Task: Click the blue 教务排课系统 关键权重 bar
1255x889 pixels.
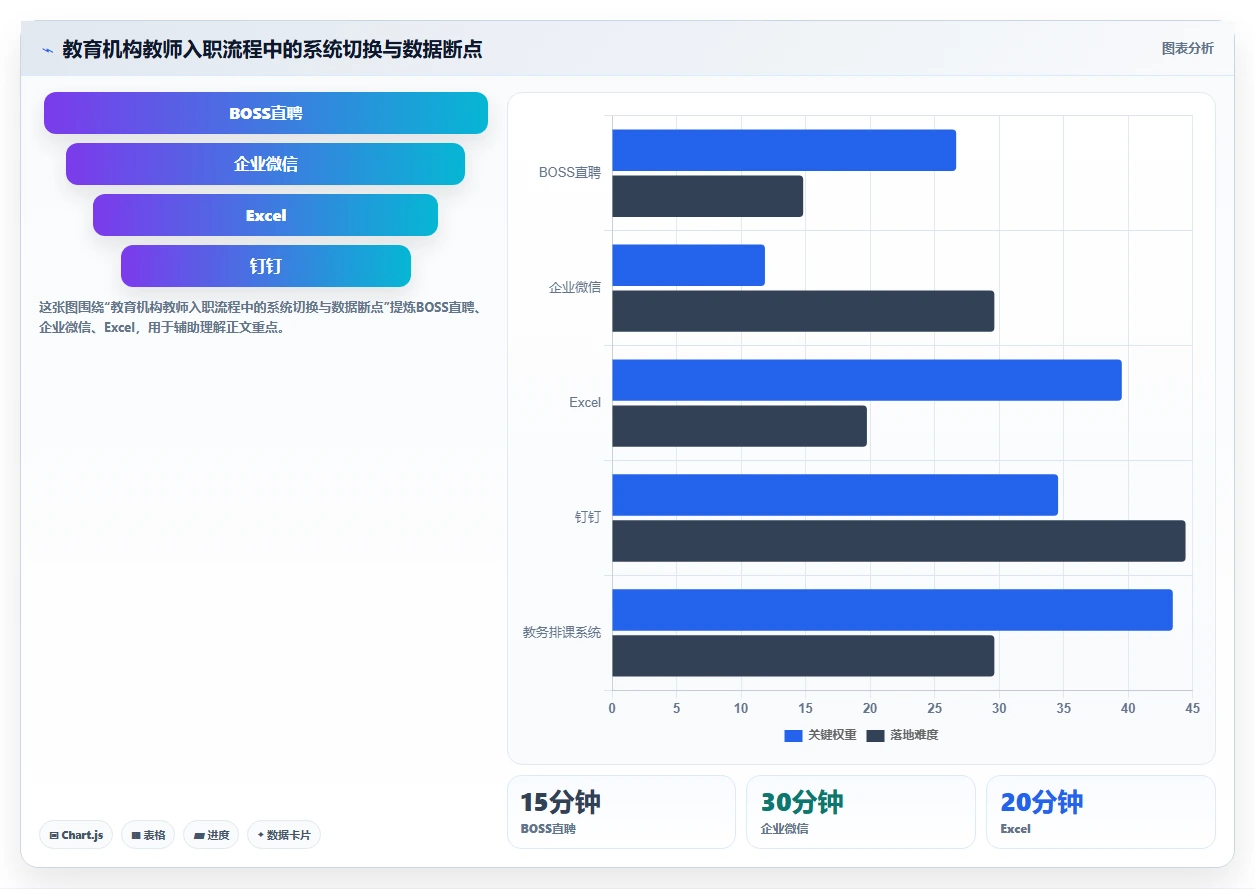Action: [x=892, y=610]
